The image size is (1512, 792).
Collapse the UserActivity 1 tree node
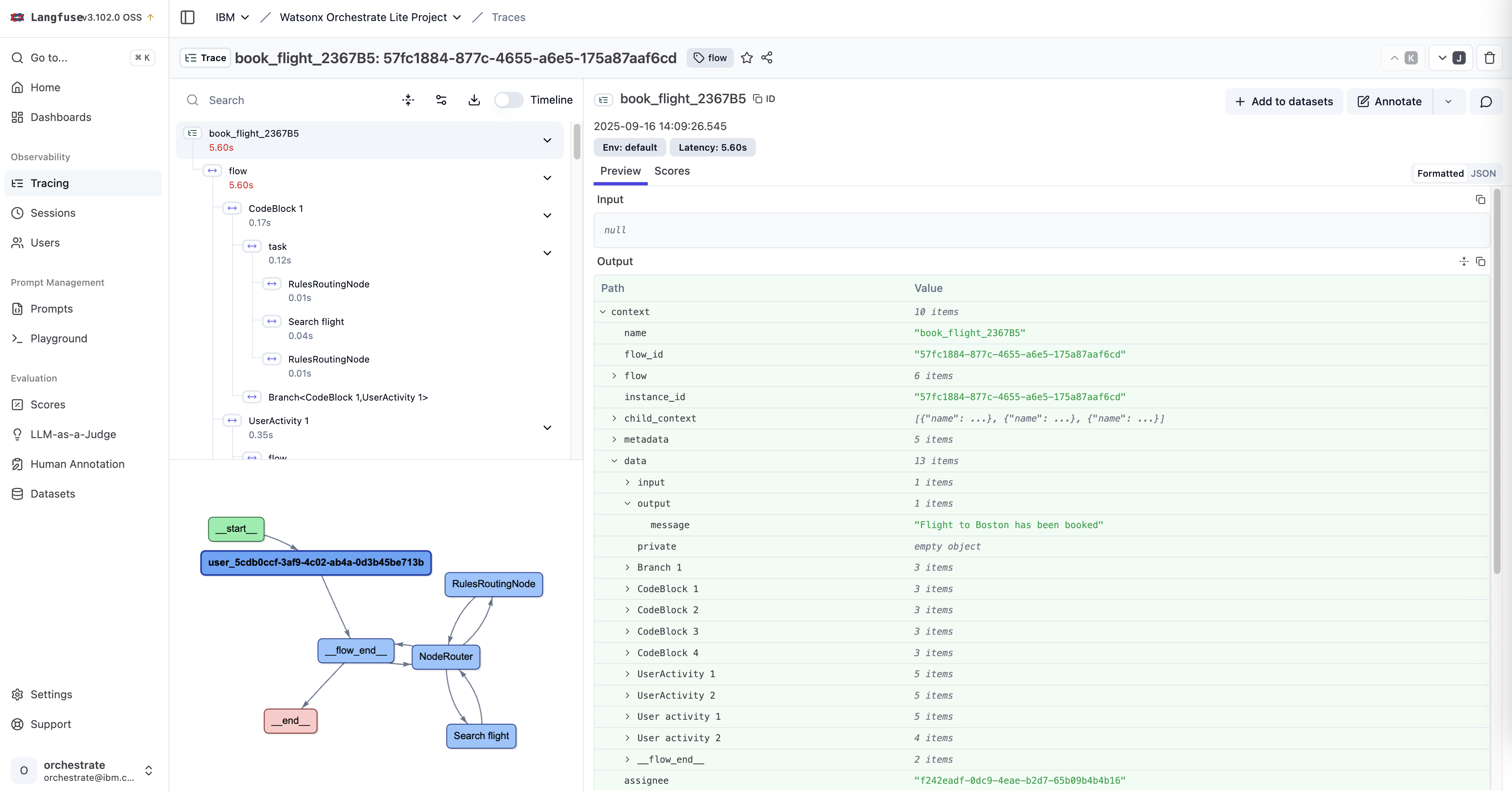point(547,428)
